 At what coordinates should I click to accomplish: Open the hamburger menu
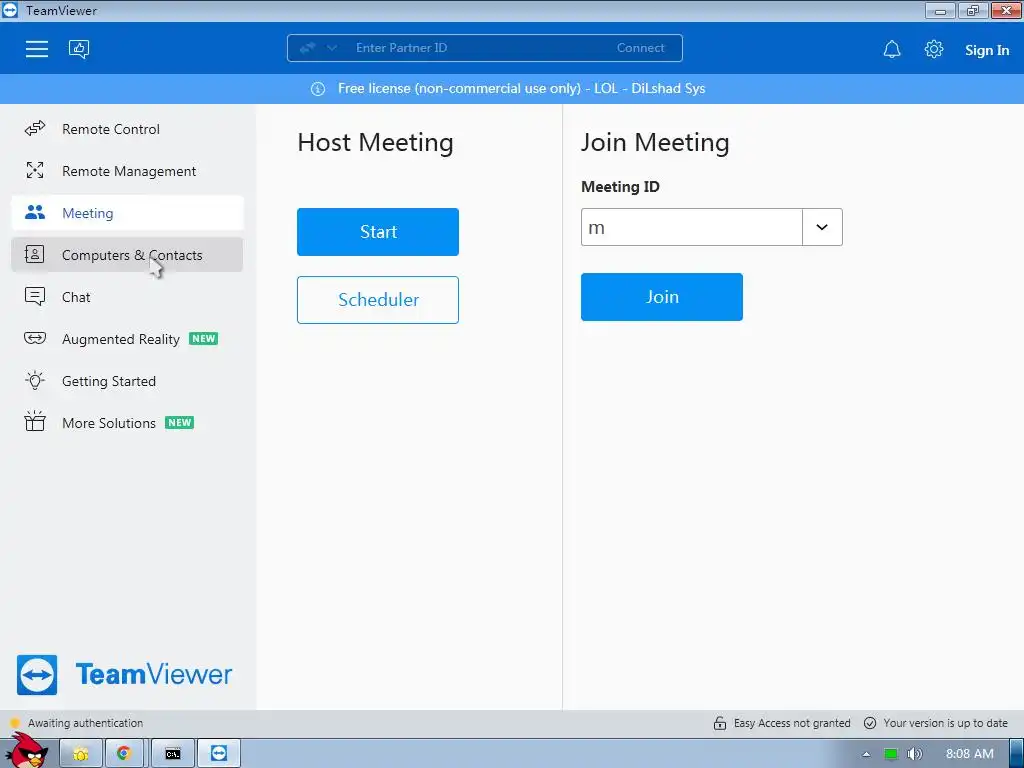(37, 49)
